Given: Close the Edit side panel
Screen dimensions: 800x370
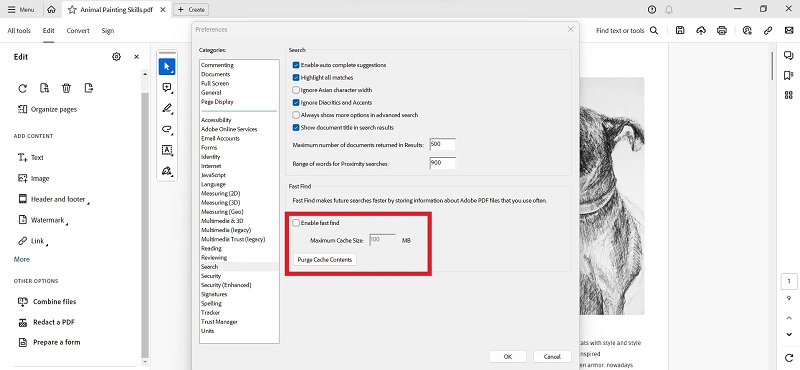Looking at the screenshot, I should click(136, 57).
